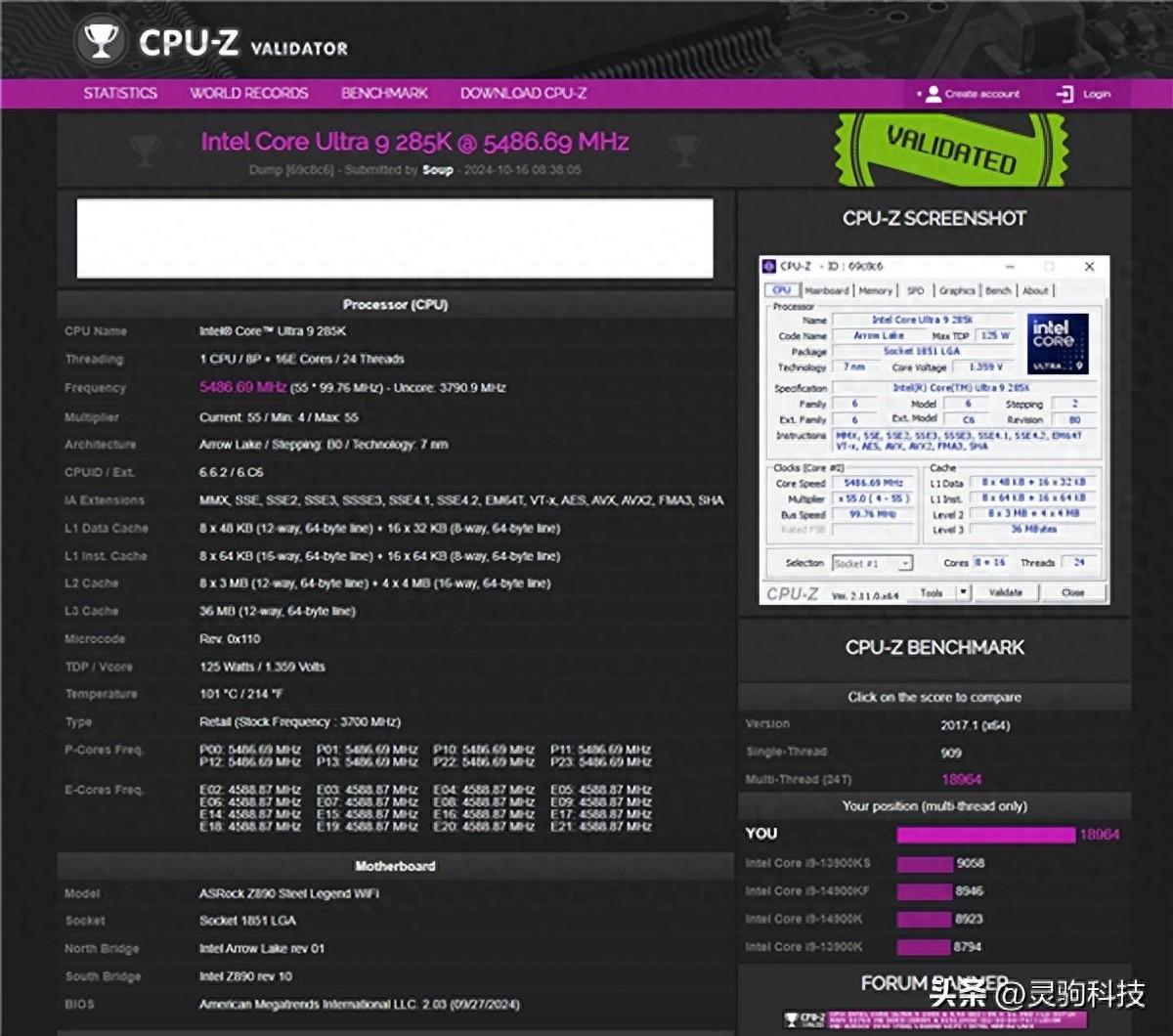The height and width of the screenshot is (1036, 1173).
Task: Click the Validate button in CPU-Z window
Action: (1005, 592)
